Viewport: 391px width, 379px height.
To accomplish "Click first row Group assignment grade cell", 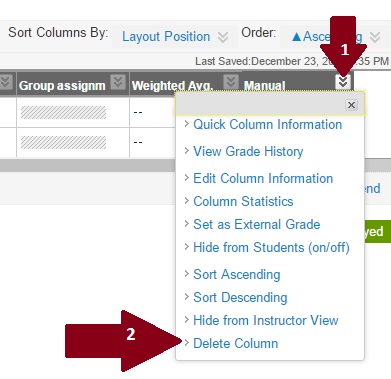I will pos(73,112).
